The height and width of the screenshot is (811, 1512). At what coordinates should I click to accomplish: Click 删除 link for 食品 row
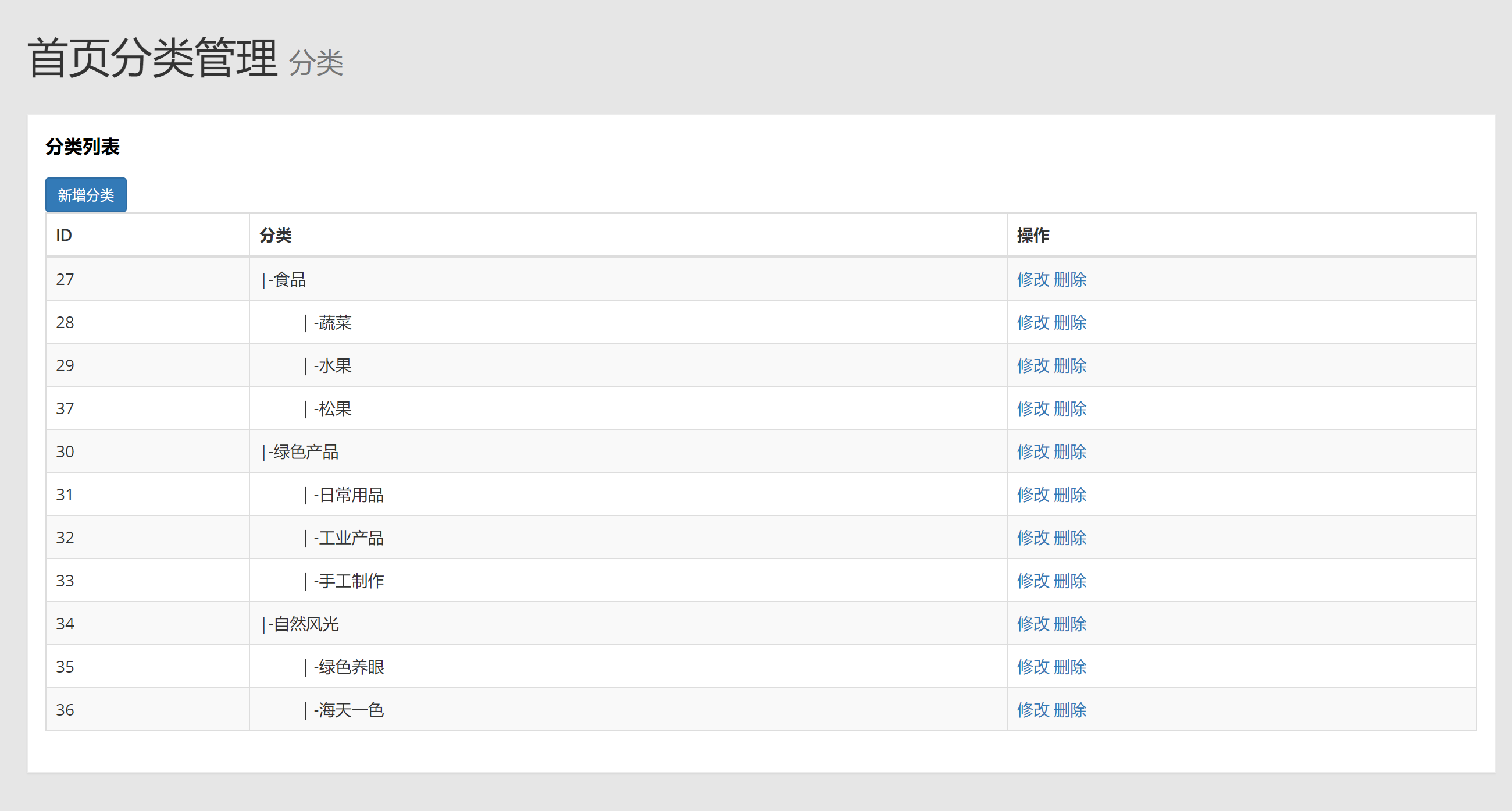coord(1069,279)
